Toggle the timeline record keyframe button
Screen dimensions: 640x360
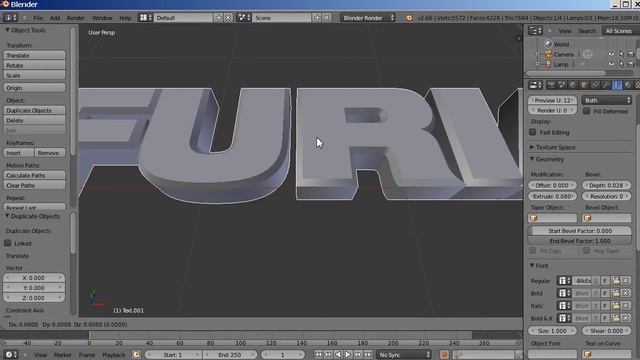click(x=444, y=355)
